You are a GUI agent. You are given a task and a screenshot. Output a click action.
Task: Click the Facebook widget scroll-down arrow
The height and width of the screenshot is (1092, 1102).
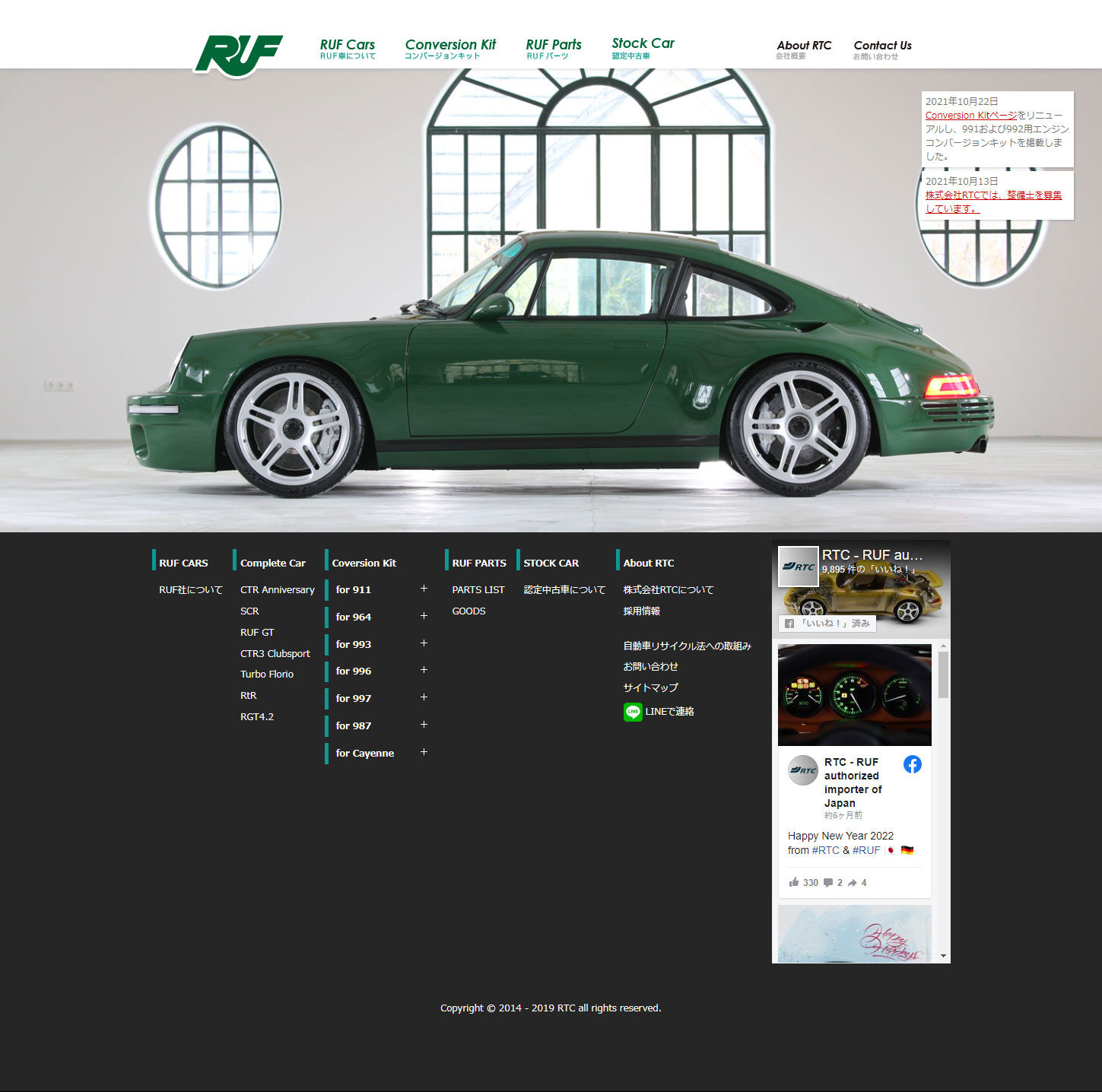coord(944,956)
